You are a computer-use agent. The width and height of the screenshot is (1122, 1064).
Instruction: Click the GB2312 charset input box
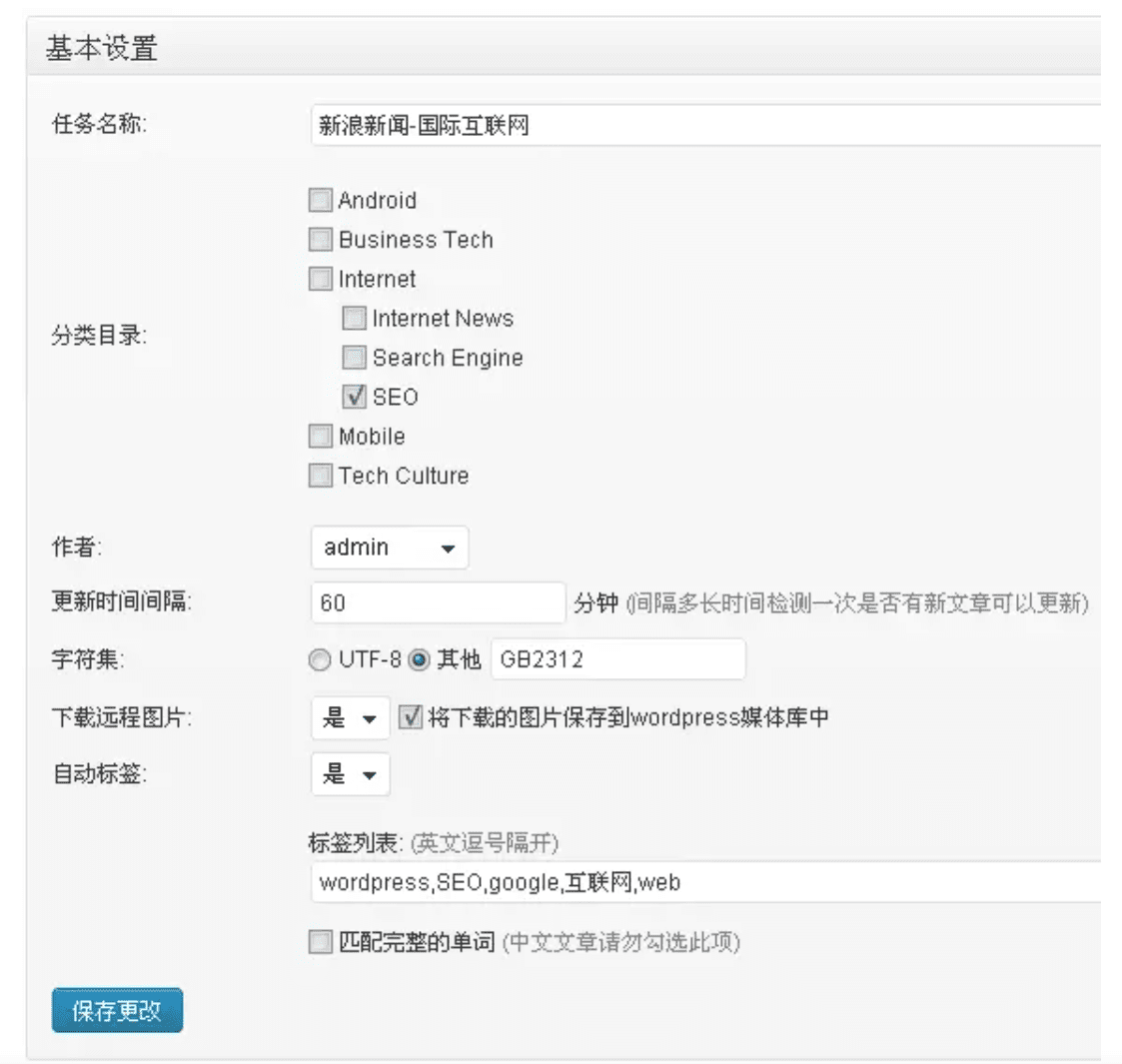[616, 658]
